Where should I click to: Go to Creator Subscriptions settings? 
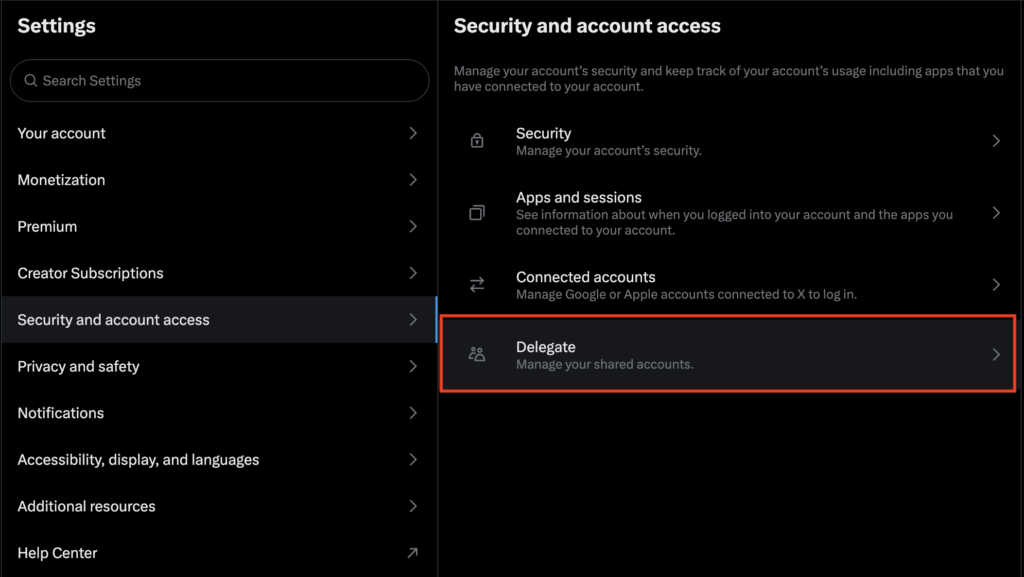91,273
